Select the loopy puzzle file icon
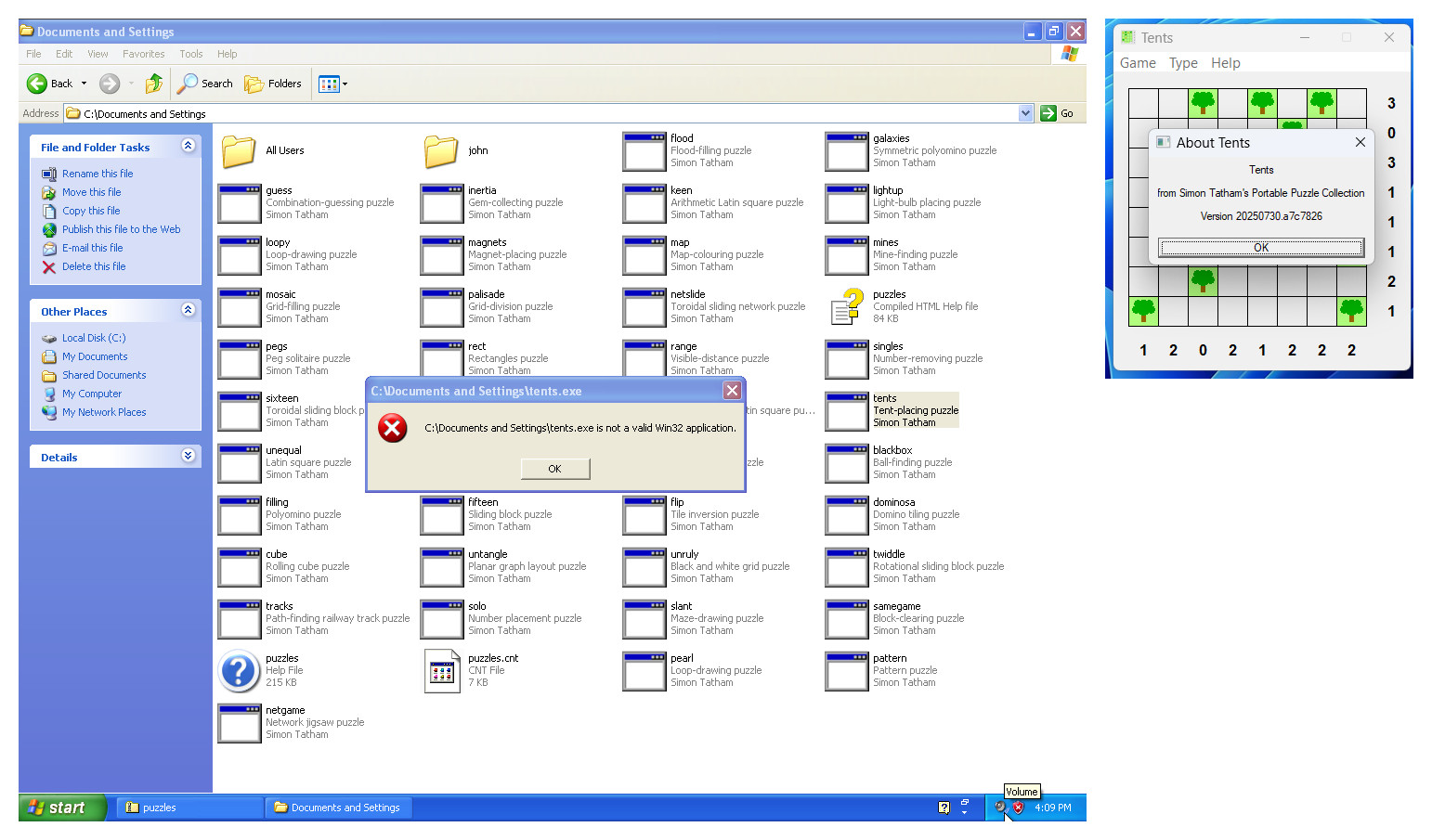 [240, 254]
